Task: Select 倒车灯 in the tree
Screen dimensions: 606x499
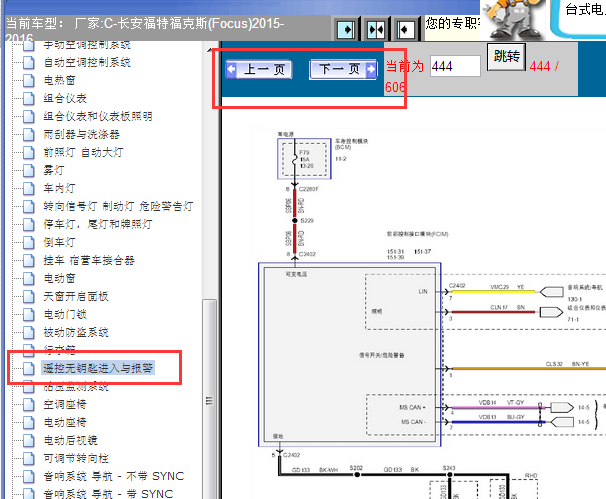Action: pyautogui.click(x=59, y=242)
